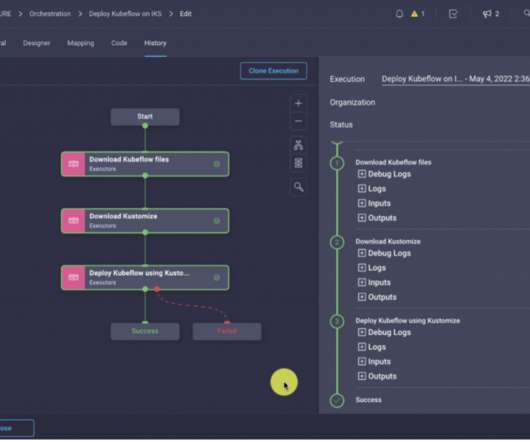Click the zoom in plus icon
The image size is (530, 442).
coord(298,103)
